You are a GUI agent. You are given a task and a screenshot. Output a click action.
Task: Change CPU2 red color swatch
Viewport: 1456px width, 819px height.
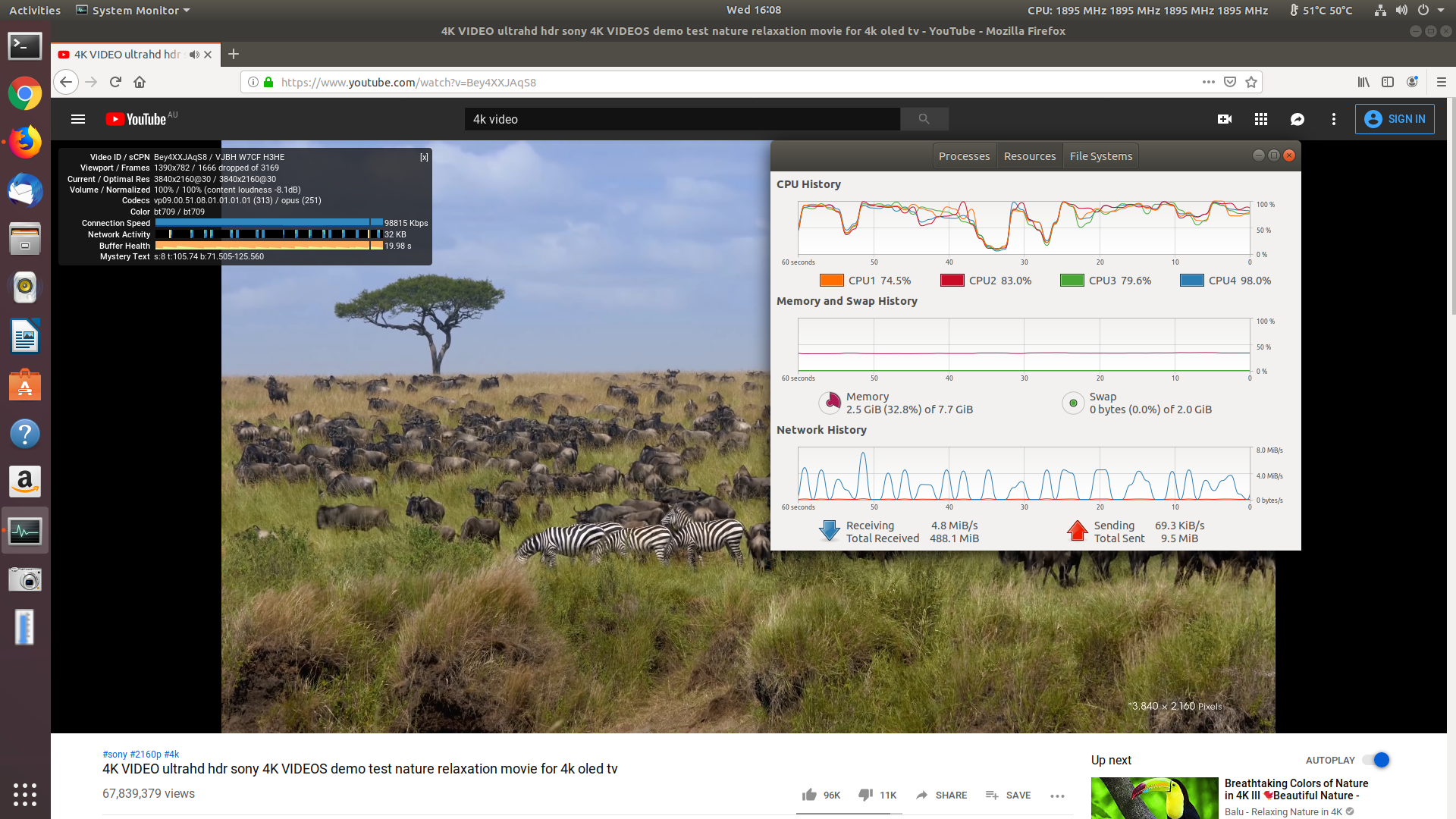[x=952, y=281]
